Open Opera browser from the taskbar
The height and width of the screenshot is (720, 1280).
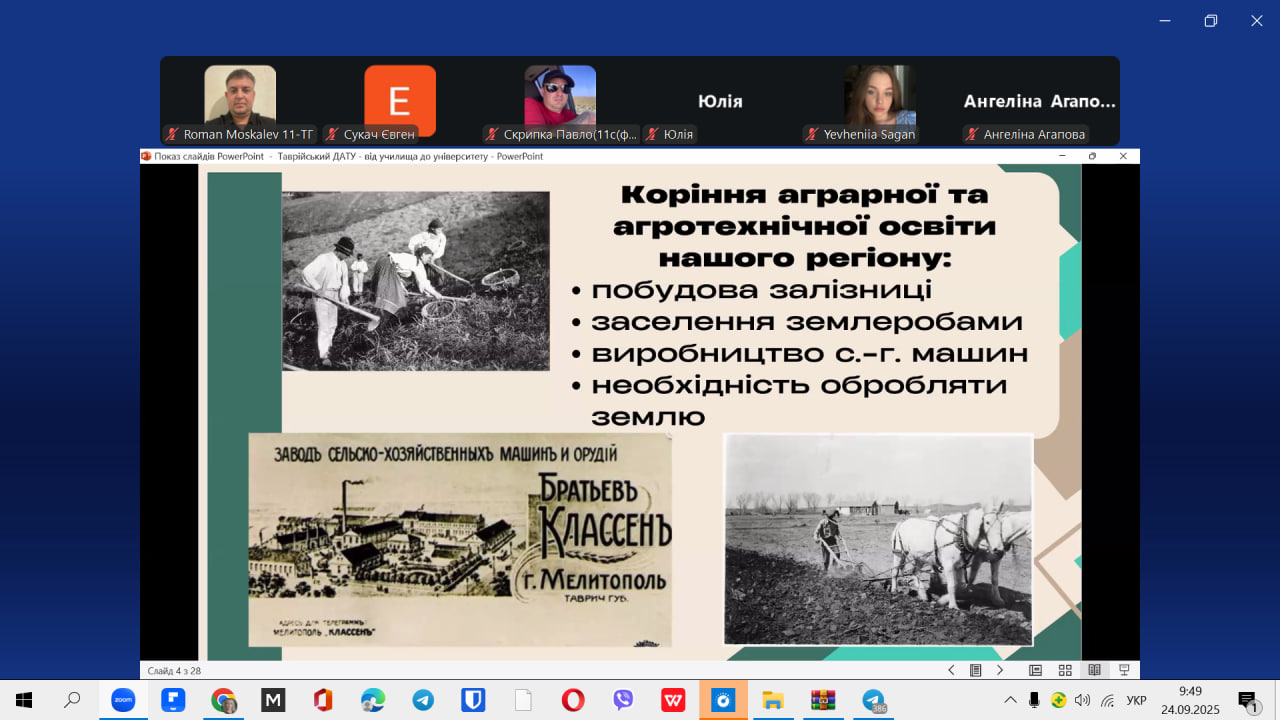(x=573, y=700)
